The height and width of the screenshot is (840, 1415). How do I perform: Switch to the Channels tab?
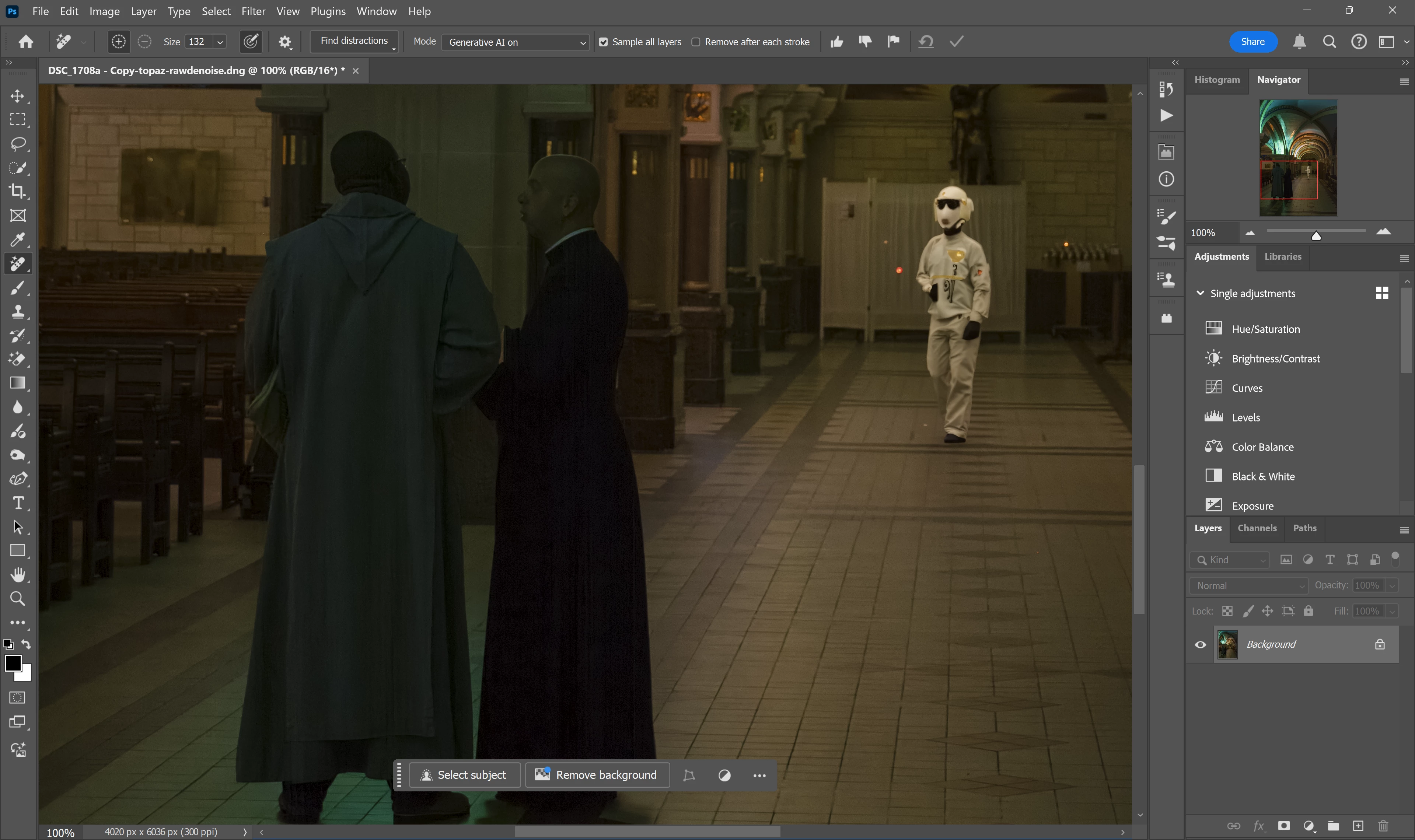pyautogui.click(x=1257, y=528)
